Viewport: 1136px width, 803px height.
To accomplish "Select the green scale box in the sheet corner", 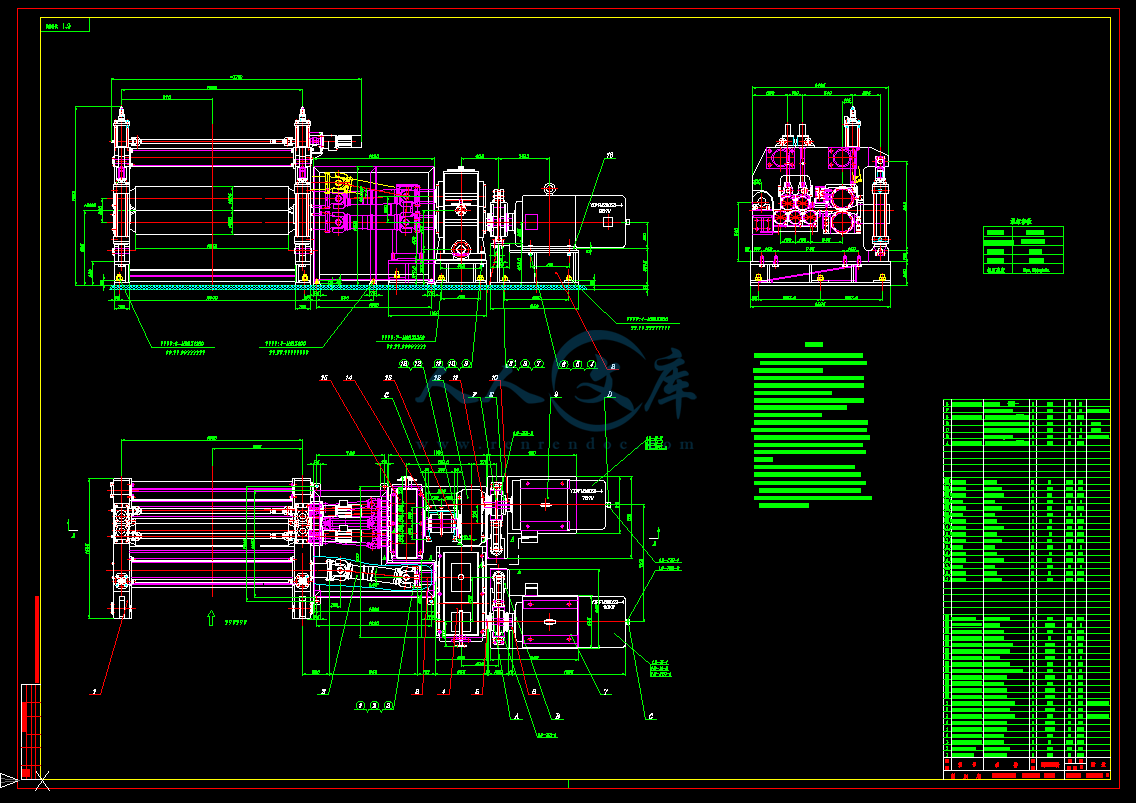I will pyautogui.click(x=65, y=25).
